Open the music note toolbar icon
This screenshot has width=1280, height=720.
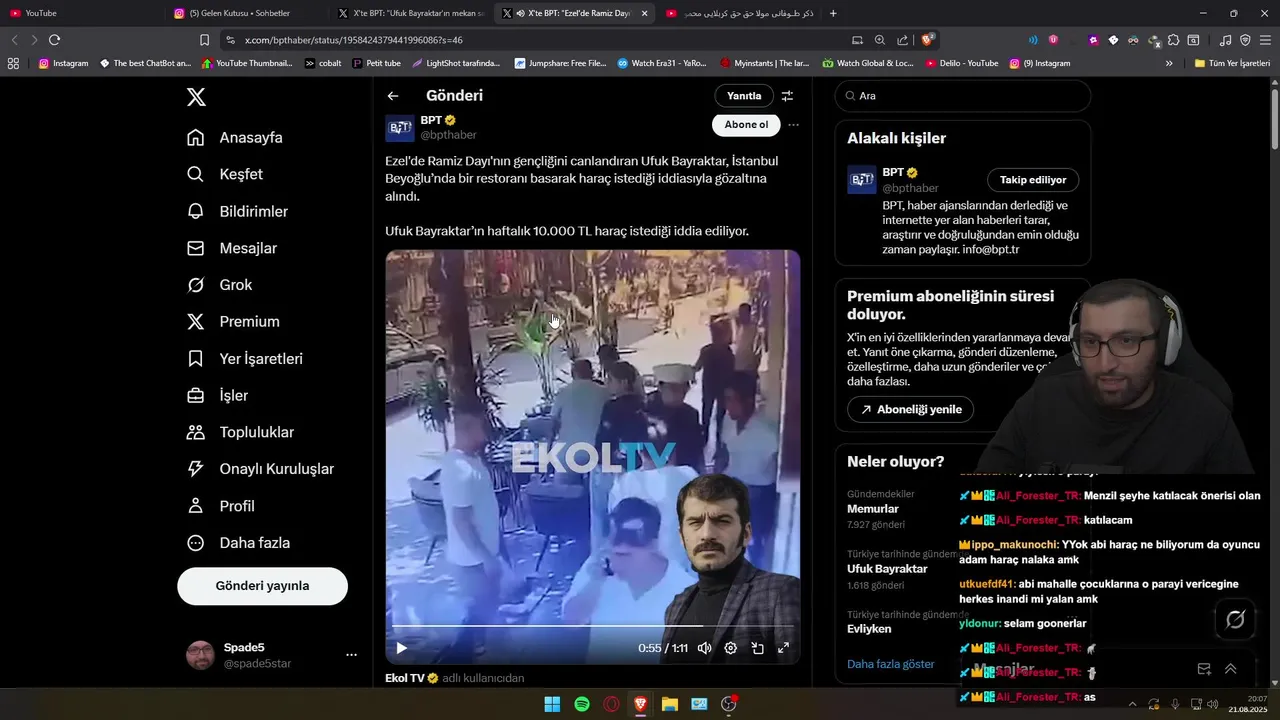[x=1226, y=40]
